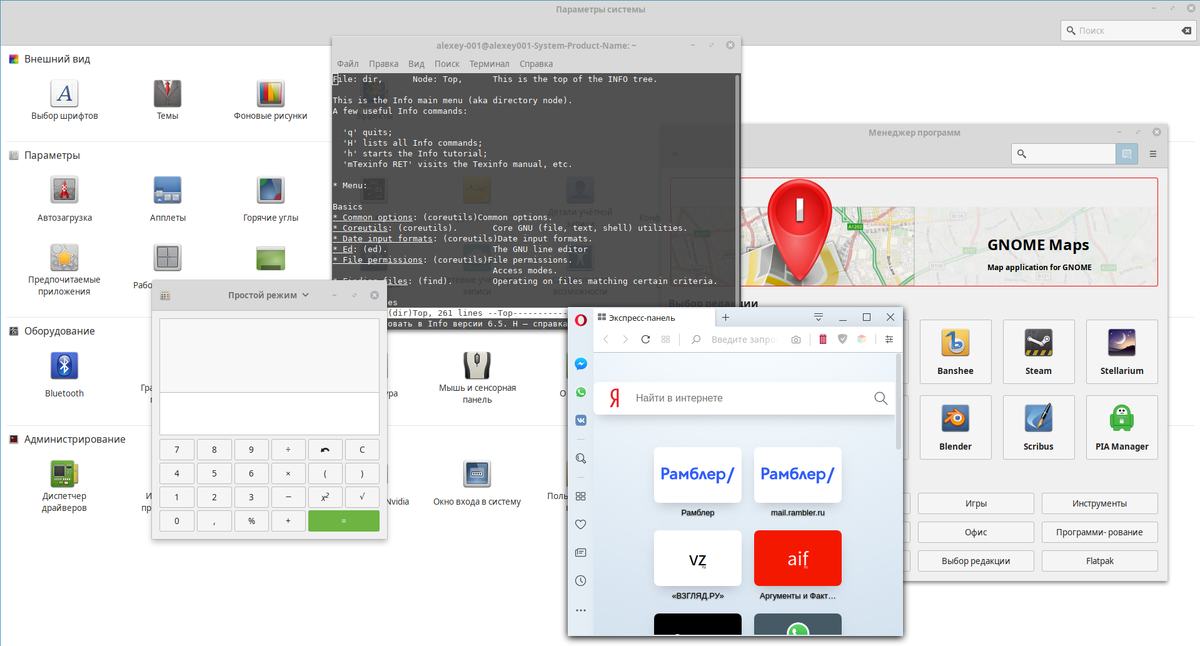Click the Flatpak category button
Image resolution: width=1200 pixels, height=646 pixels.
[1099, 561]
